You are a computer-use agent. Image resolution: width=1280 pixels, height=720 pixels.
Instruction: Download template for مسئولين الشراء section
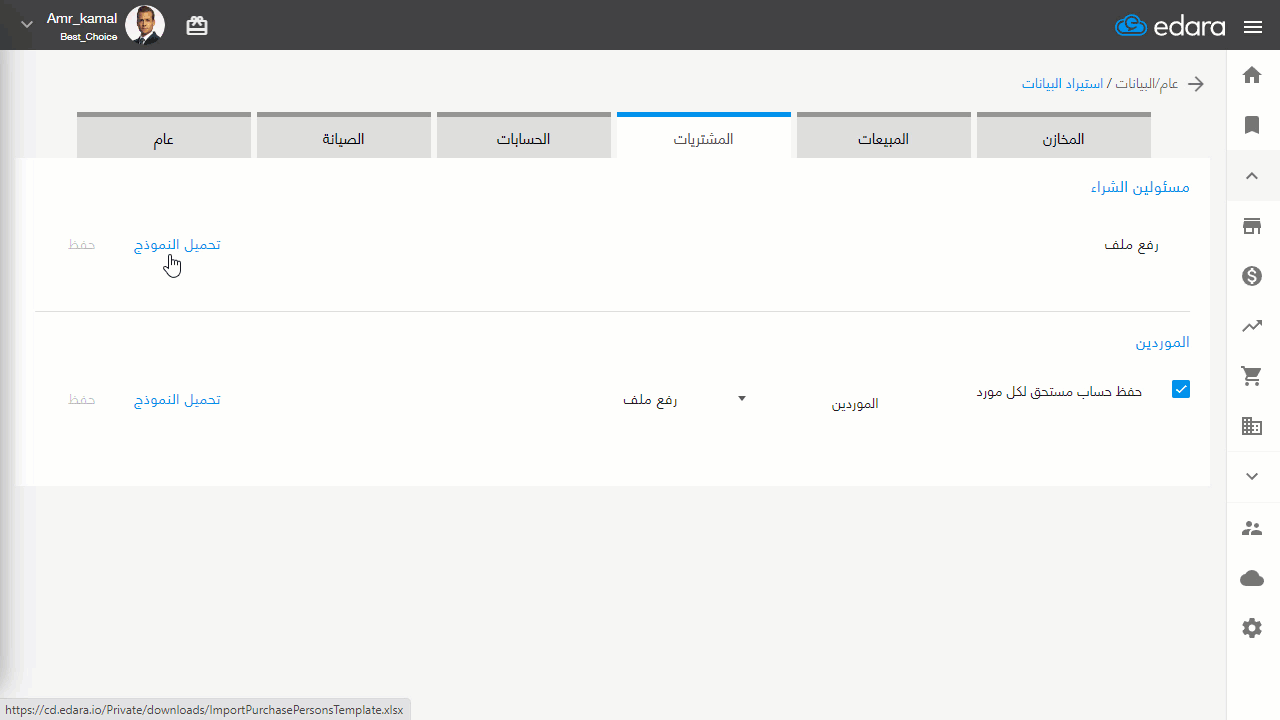[178, 245]
